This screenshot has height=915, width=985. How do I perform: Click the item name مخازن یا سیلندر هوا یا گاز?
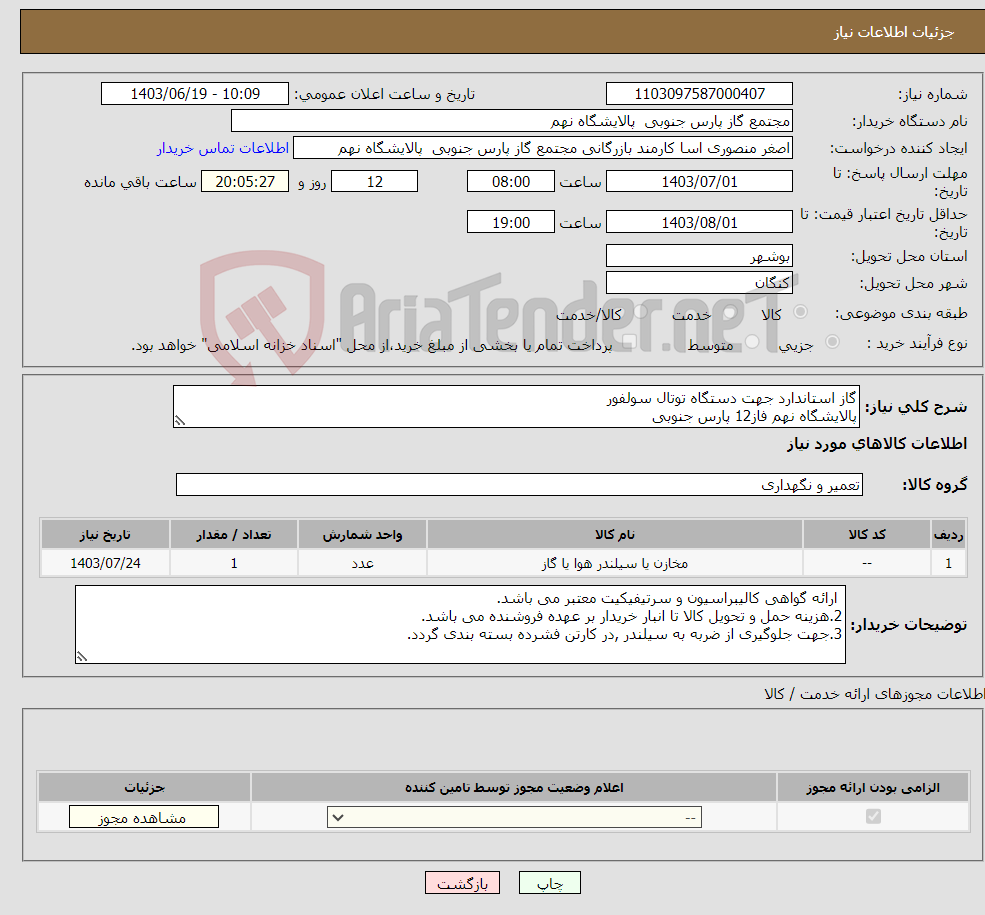(615, 563)
